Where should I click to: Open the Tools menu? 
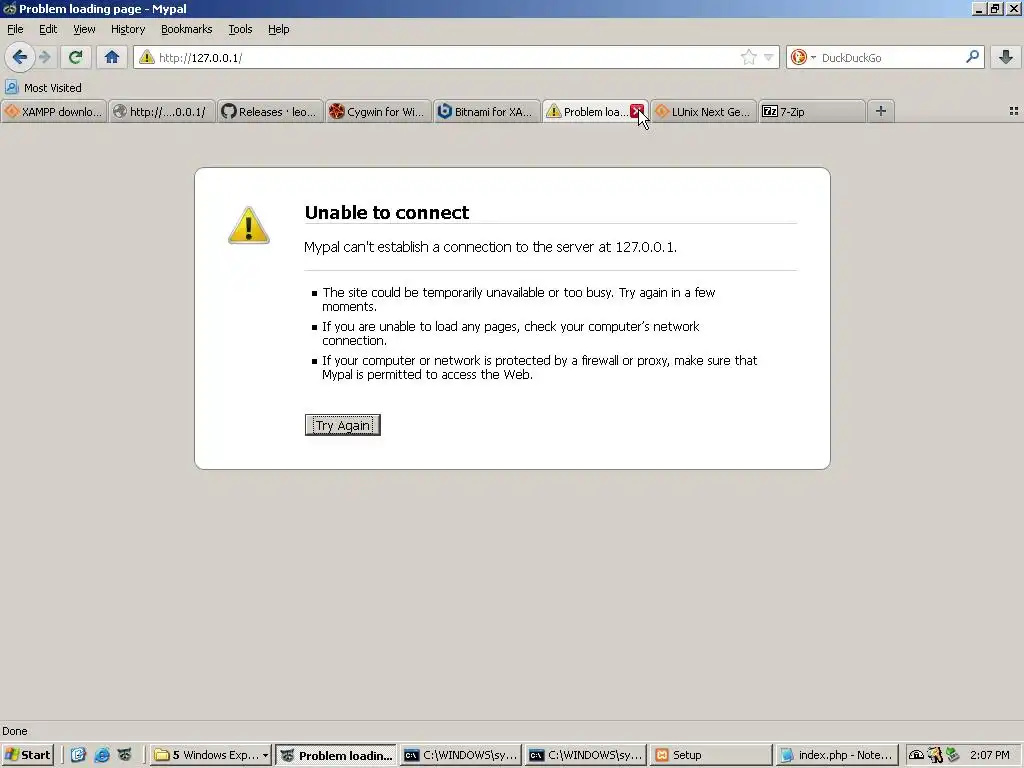coord(240,29)
